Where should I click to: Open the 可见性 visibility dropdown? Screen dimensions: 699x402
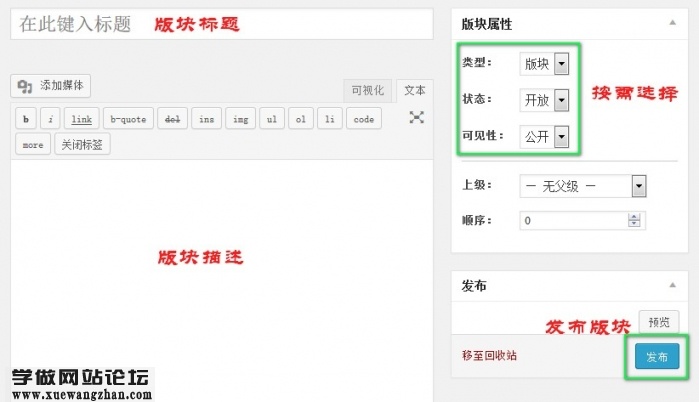click(x=544, y=136)
